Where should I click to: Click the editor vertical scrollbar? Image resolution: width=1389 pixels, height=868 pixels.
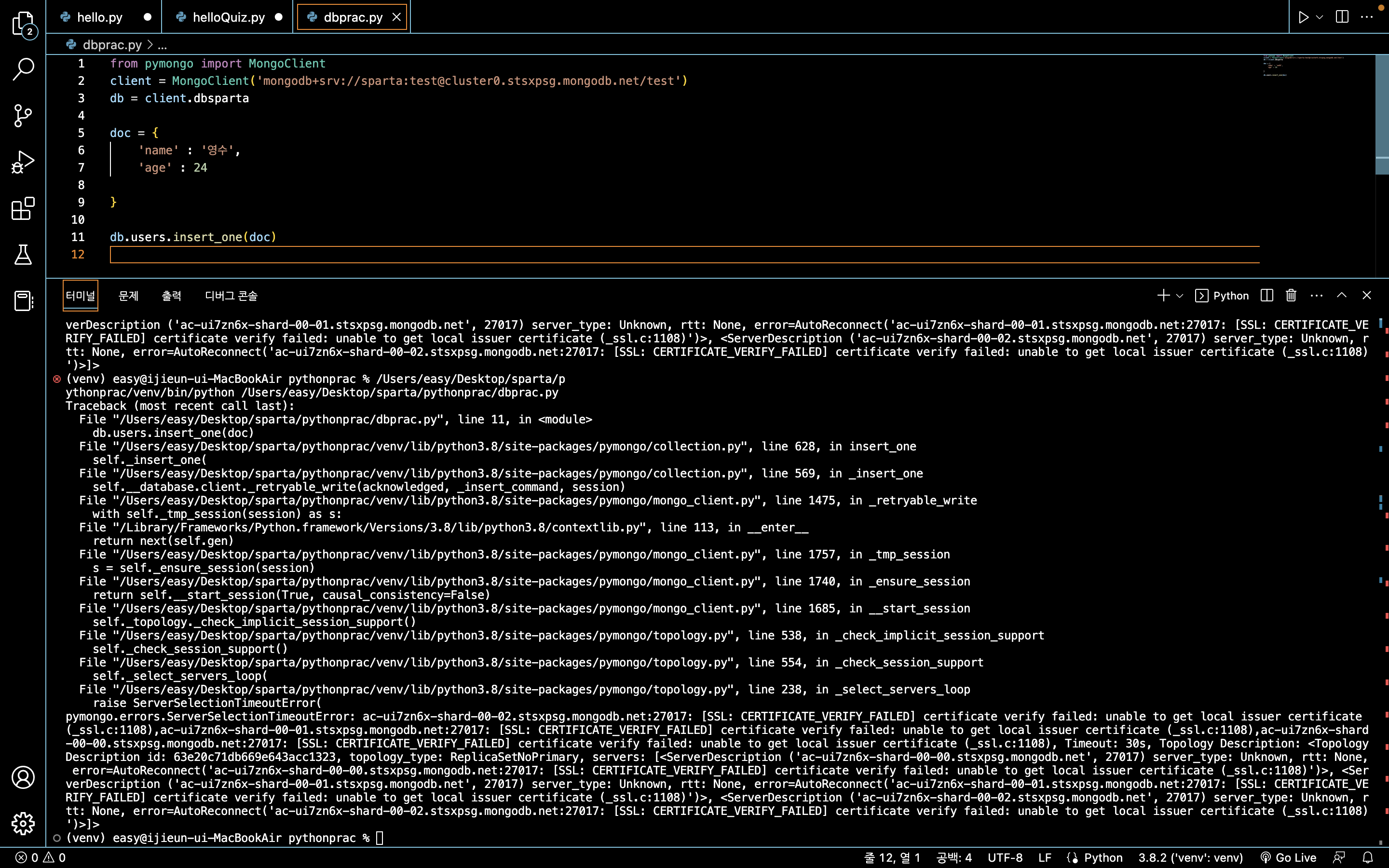pyautogui.click(x=1382, y=115)
